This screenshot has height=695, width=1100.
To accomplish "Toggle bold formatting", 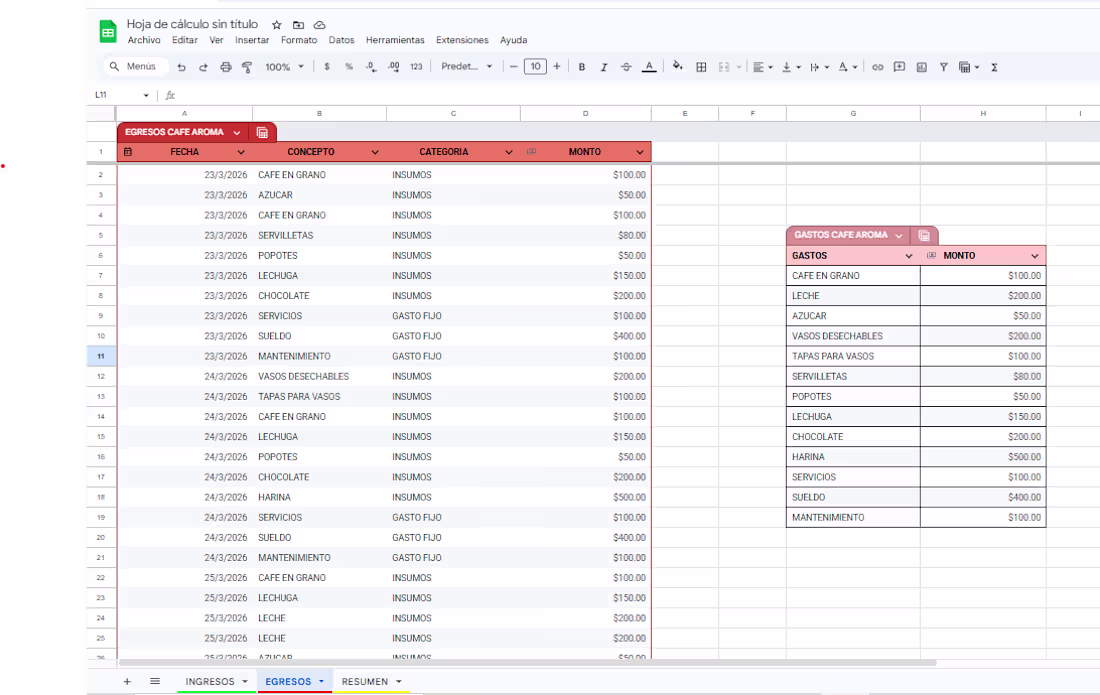I will 582,66.
